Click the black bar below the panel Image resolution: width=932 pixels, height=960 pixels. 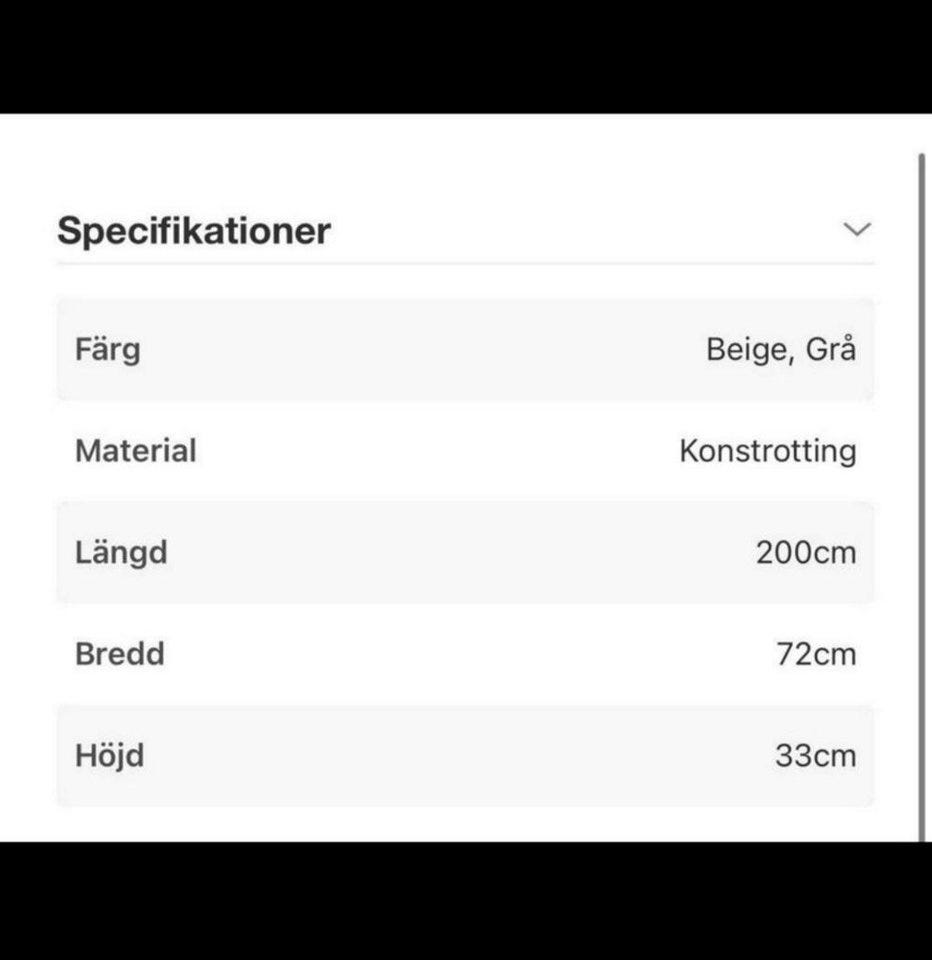[465, 900]
